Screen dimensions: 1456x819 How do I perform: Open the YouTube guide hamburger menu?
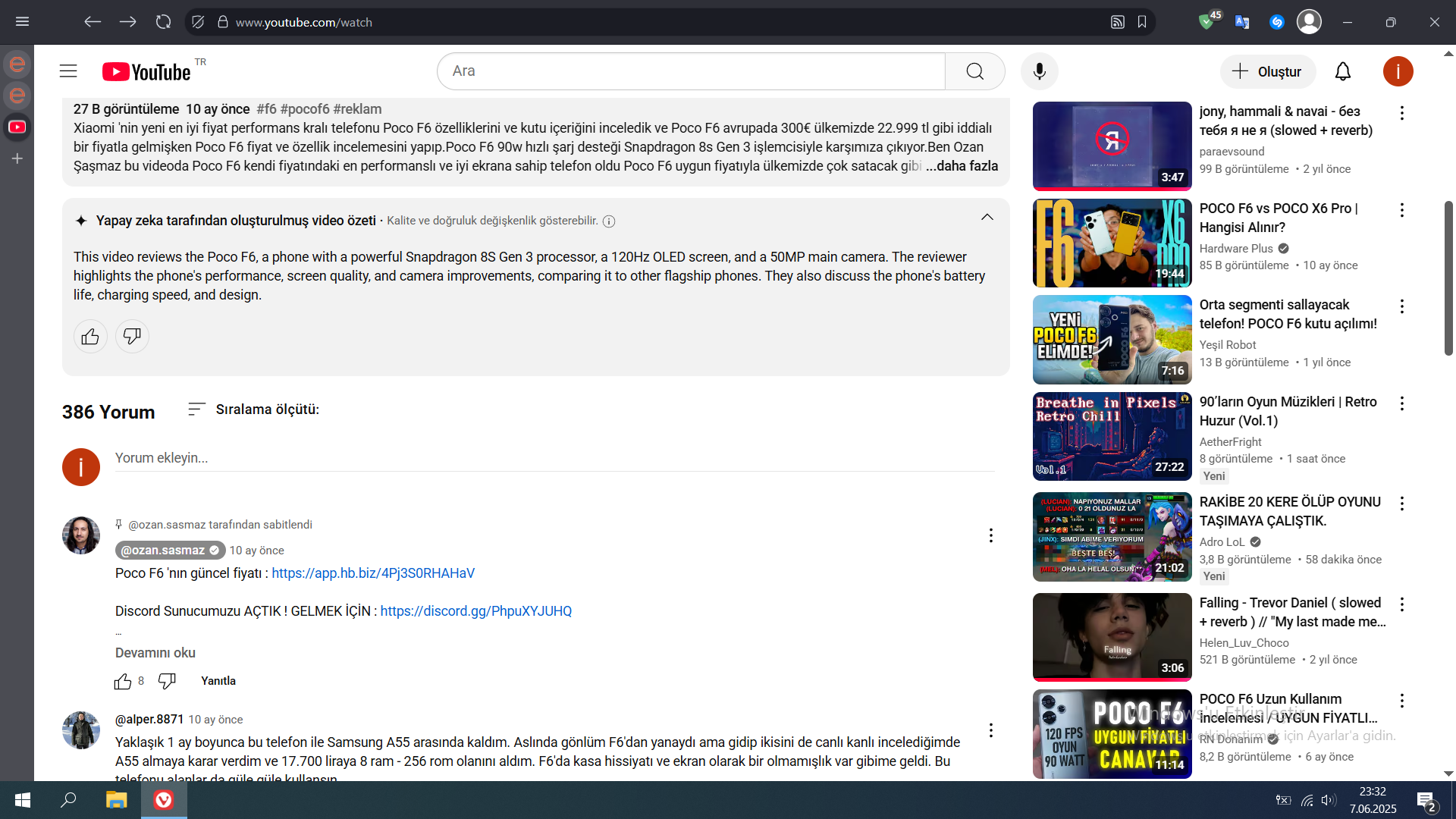pos(68,71)
